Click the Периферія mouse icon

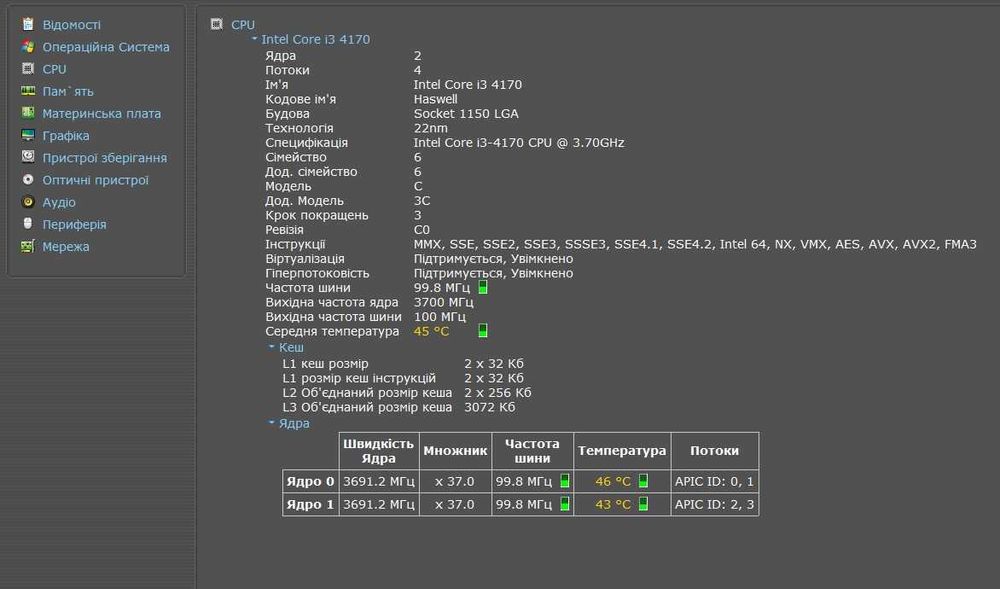coord(27,224)
